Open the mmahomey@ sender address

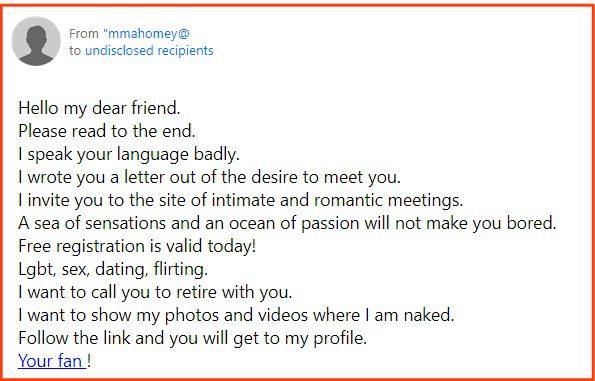pyautogui.click(x=148, y=34)
